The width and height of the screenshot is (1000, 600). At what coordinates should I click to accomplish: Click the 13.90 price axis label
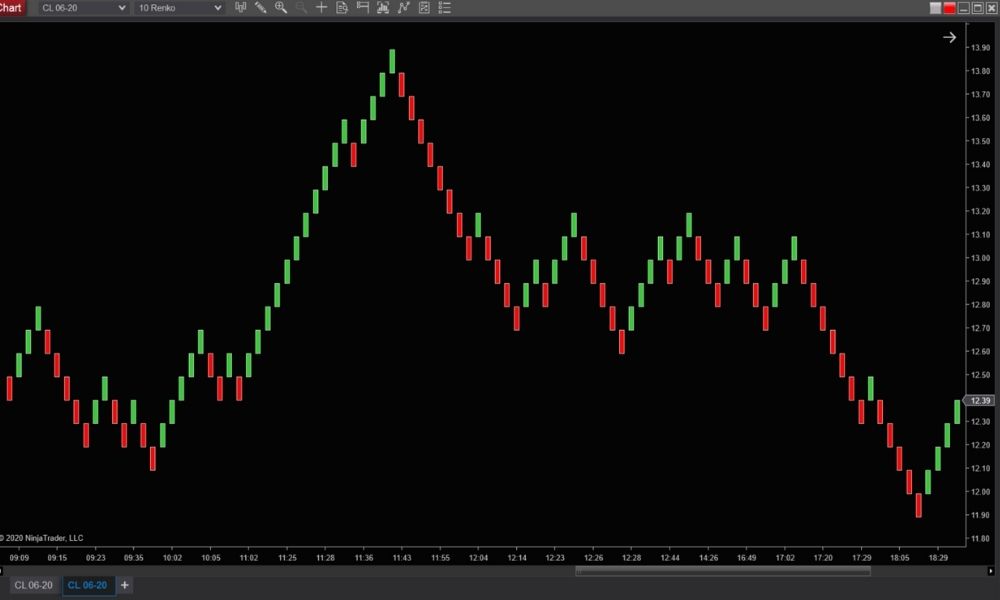point(980,48)
